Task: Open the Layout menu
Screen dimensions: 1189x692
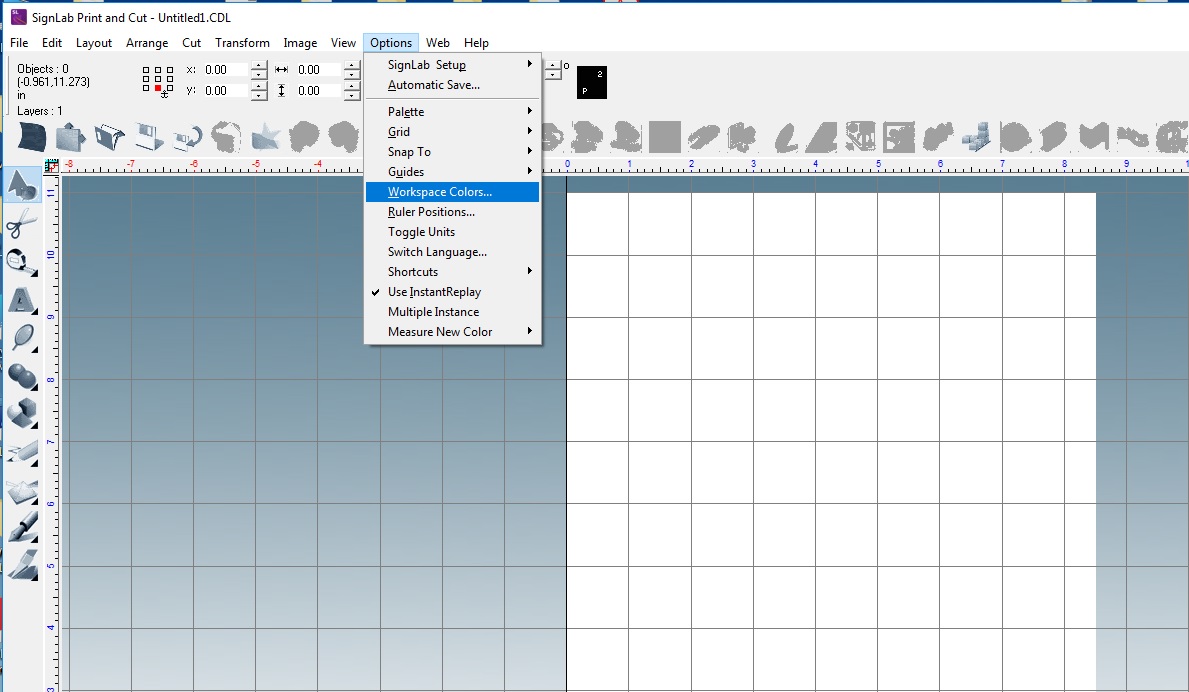Action: [x=93, y=42]
